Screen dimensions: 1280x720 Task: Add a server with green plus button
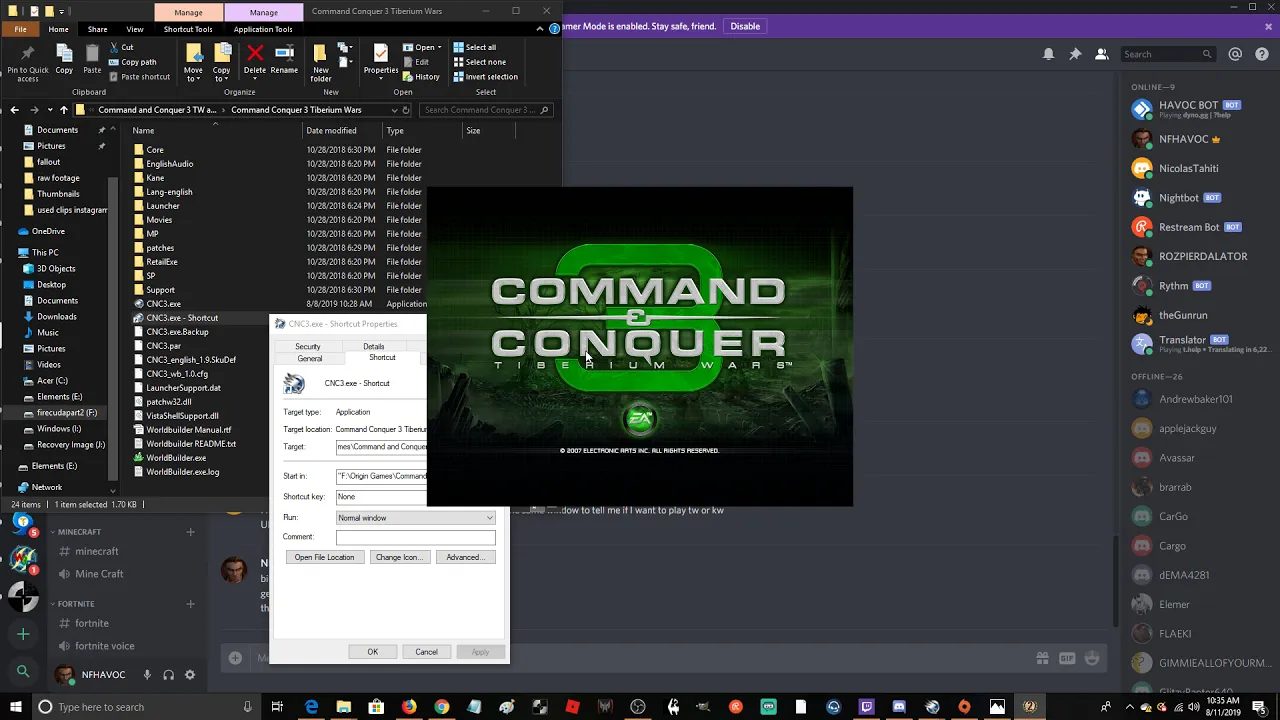23,634
